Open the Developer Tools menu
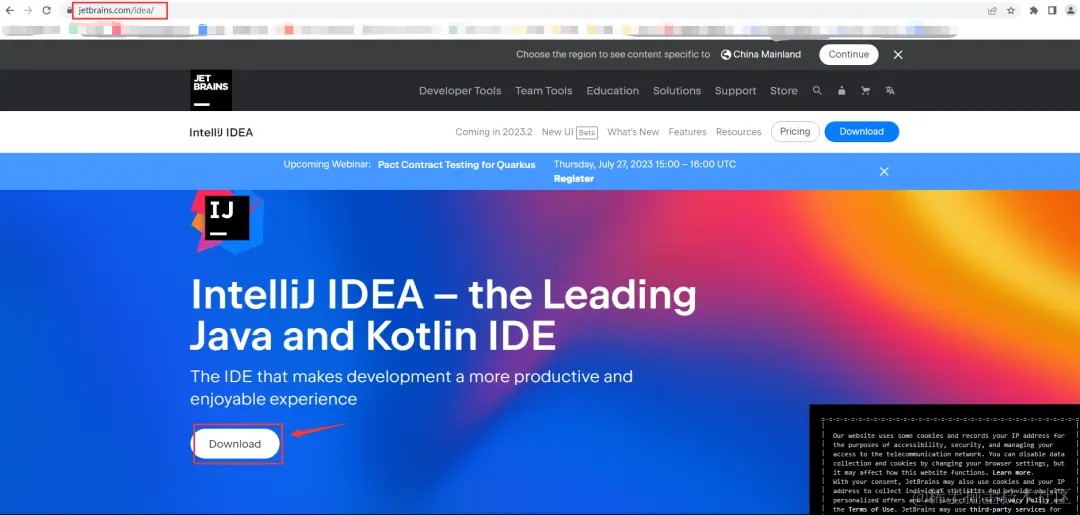This screenshot has width=1080, height=515. coord(460,91)
